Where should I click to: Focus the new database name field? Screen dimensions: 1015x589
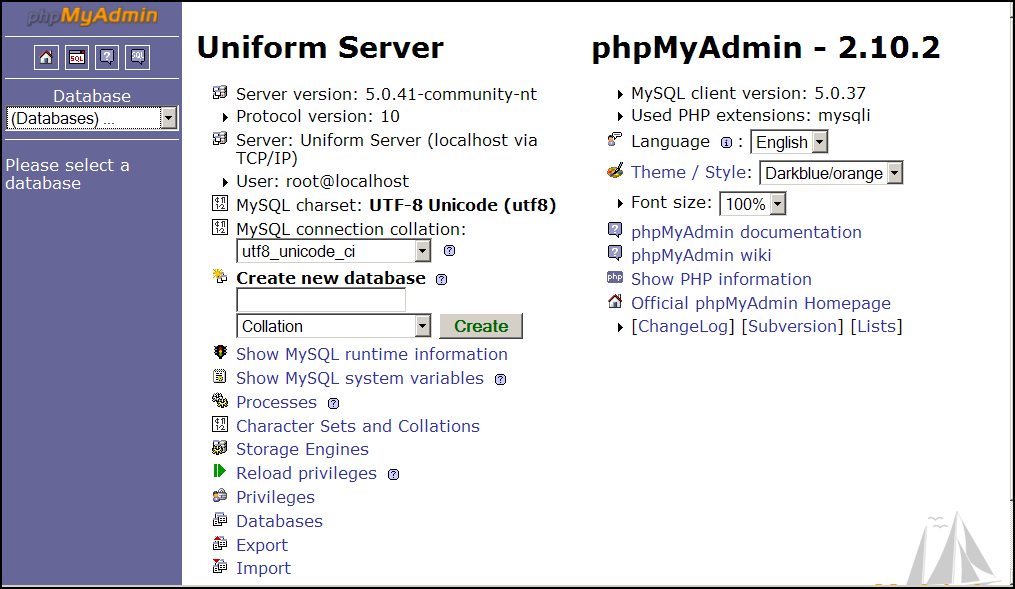(321, 300)
